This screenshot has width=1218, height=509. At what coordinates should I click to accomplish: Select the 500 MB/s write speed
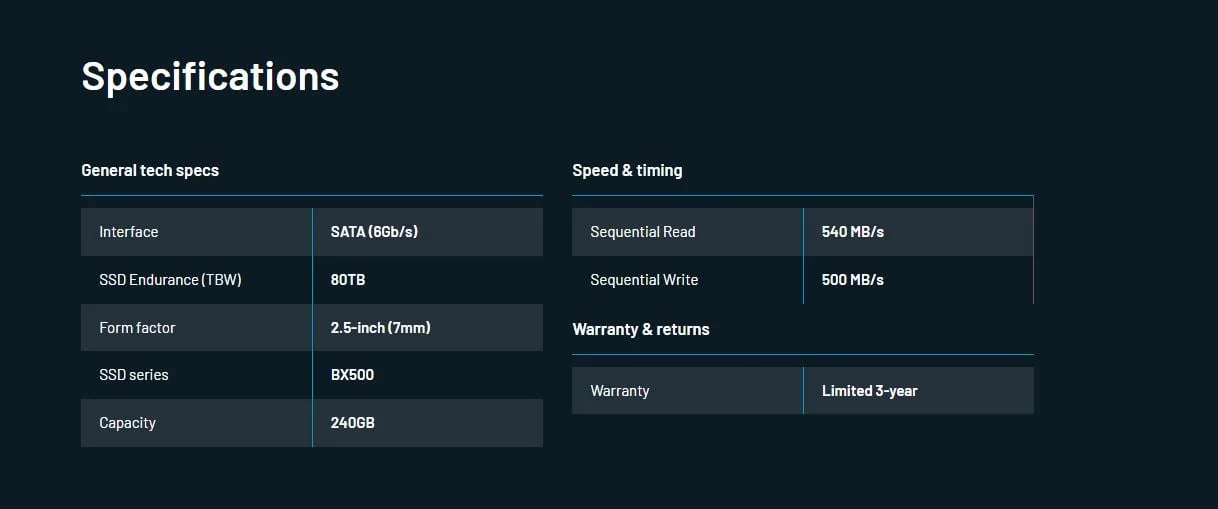pos(853,280)
